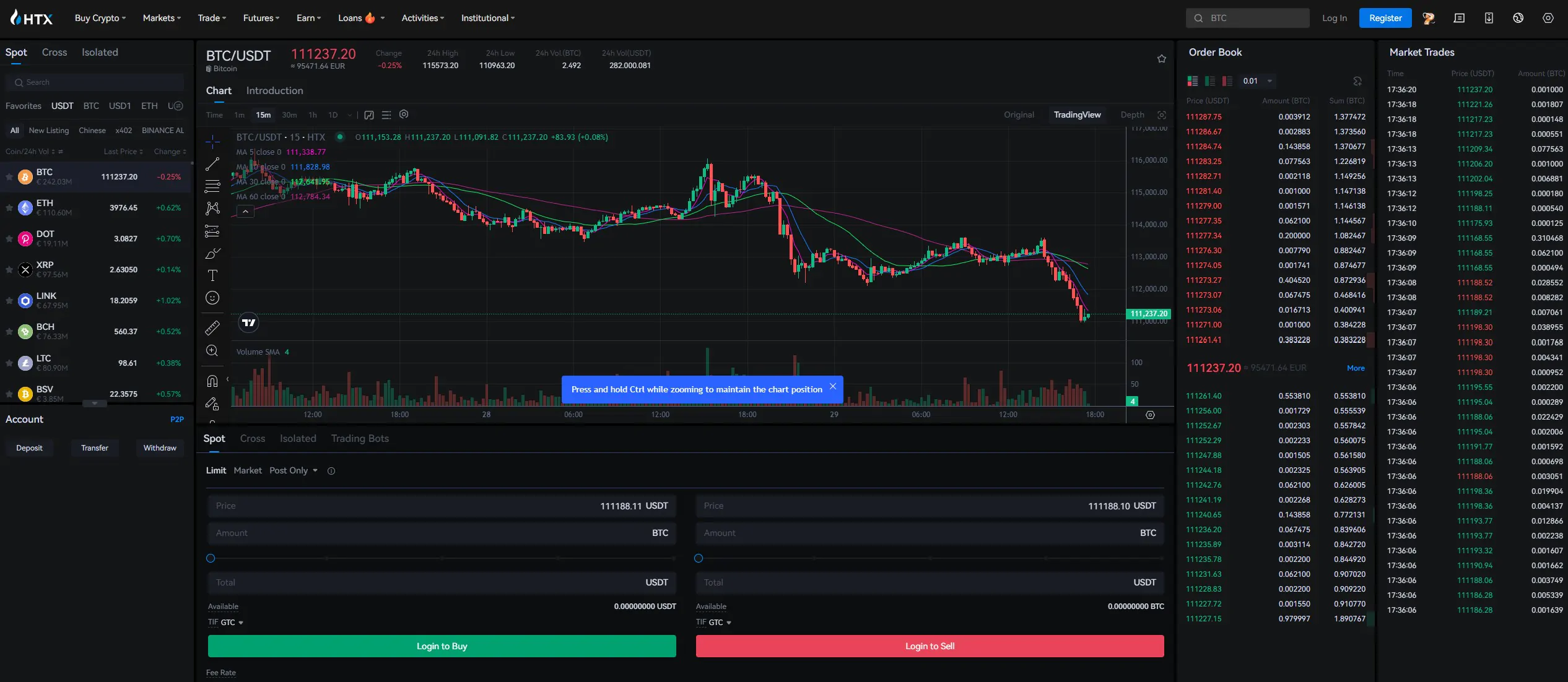Open the 0.01 order book precision dropdown
The width and height of the screenshot is (1568, 682).
(1256, 81)
